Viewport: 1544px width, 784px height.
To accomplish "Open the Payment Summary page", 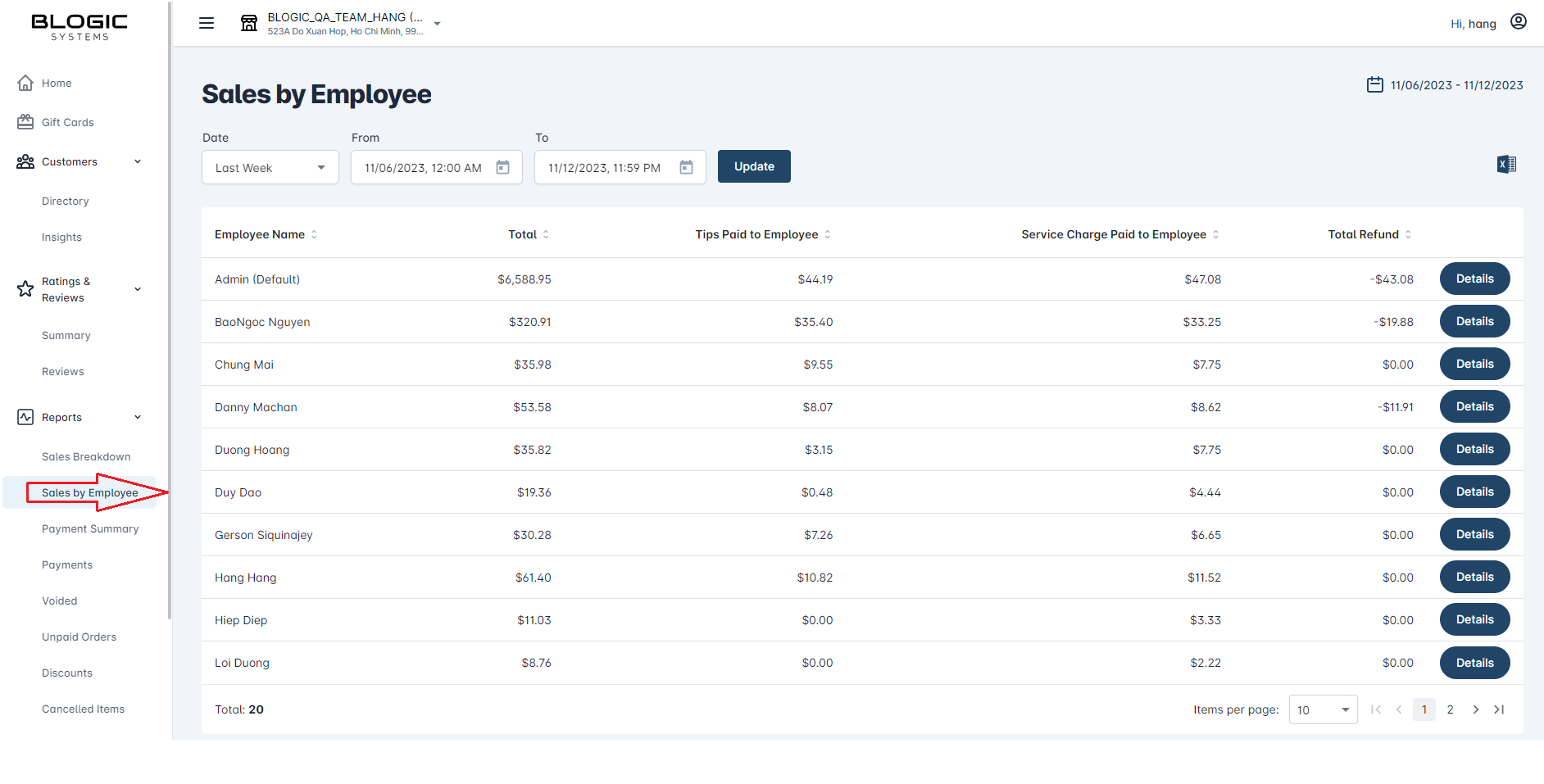I will pyautogui.click(x=90, y=528).
